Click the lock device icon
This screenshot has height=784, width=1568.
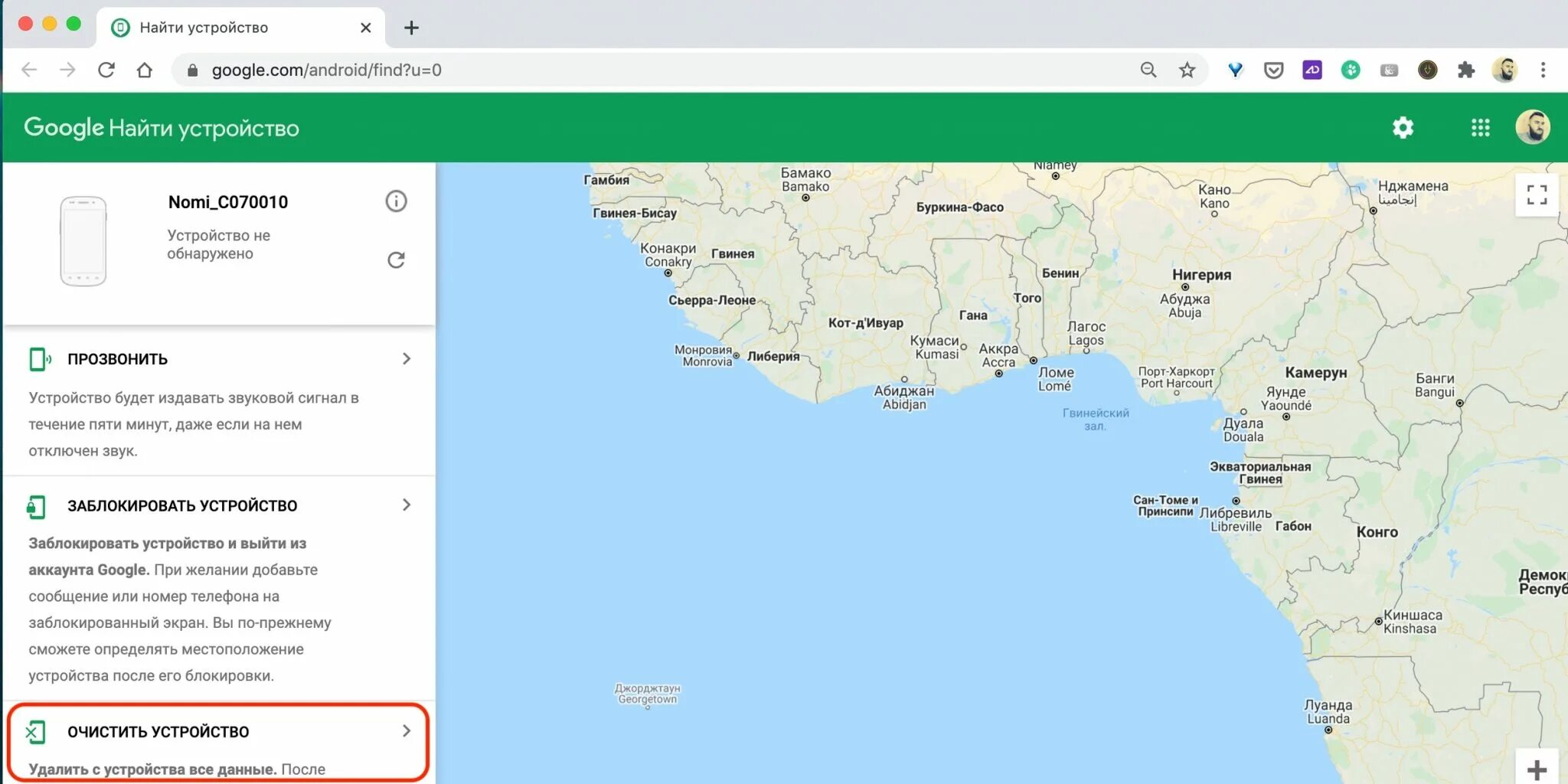[x=36, y=506]
